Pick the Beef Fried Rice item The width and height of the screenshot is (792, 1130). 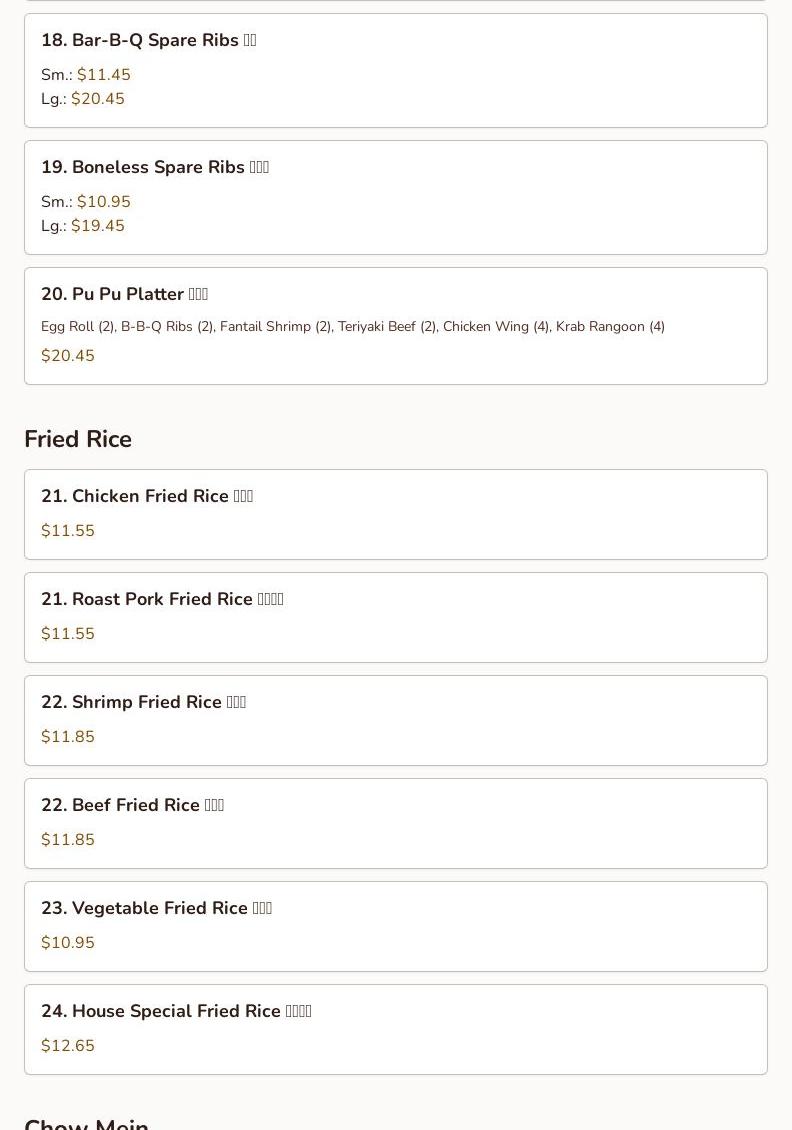[396, 824]
